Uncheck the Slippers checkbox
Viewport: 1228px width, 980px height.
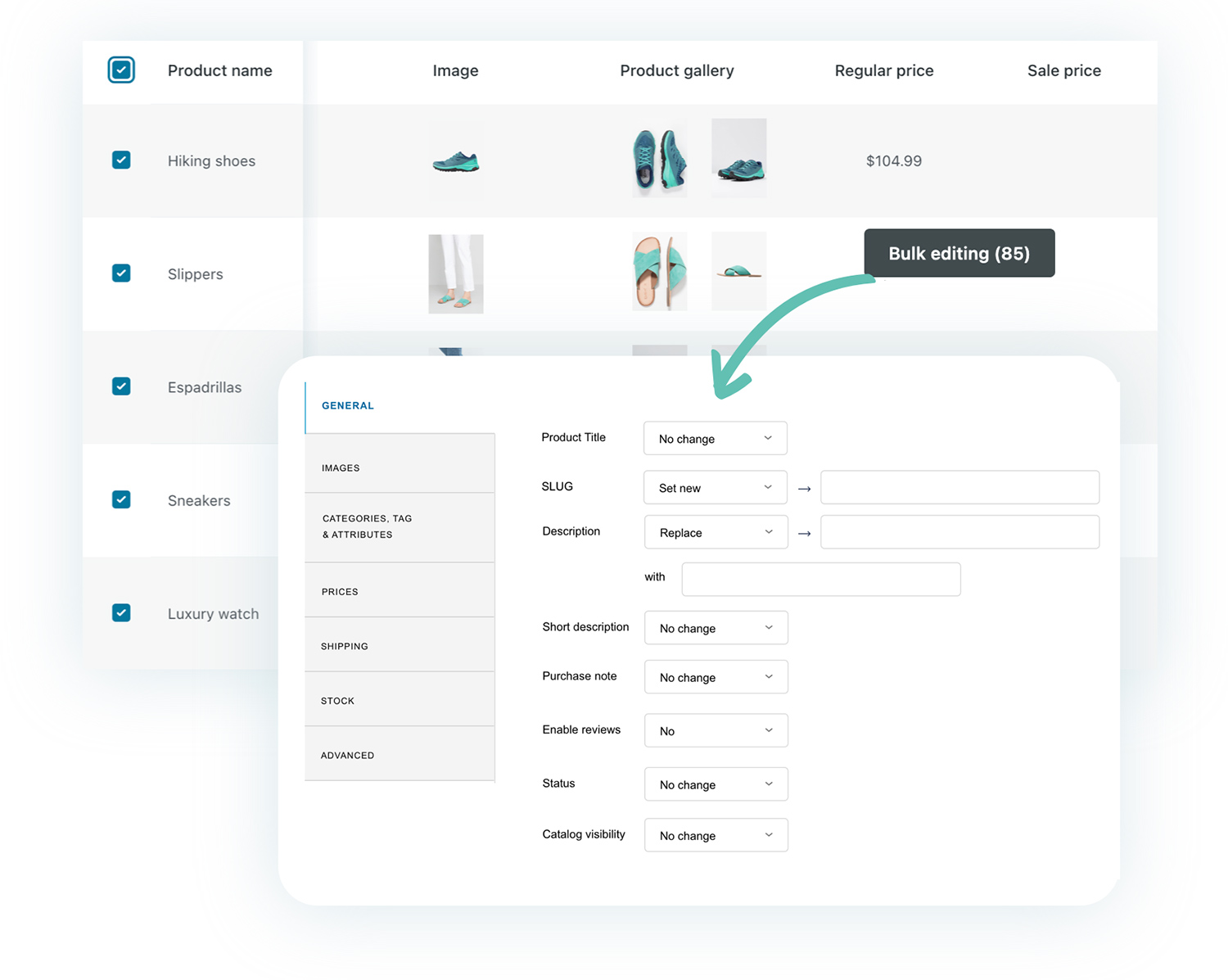[121, 273]
